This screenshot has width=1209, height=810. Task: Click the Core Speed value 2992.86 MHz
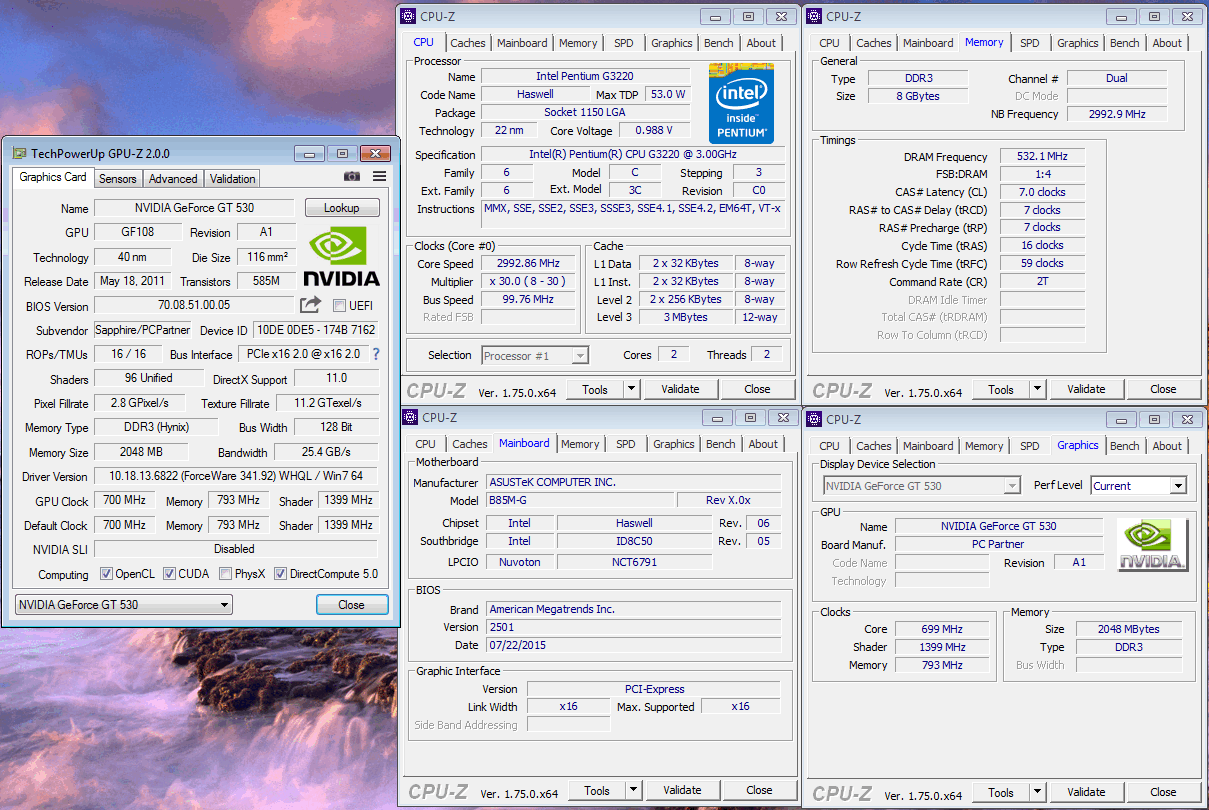[x=527, y=264]
